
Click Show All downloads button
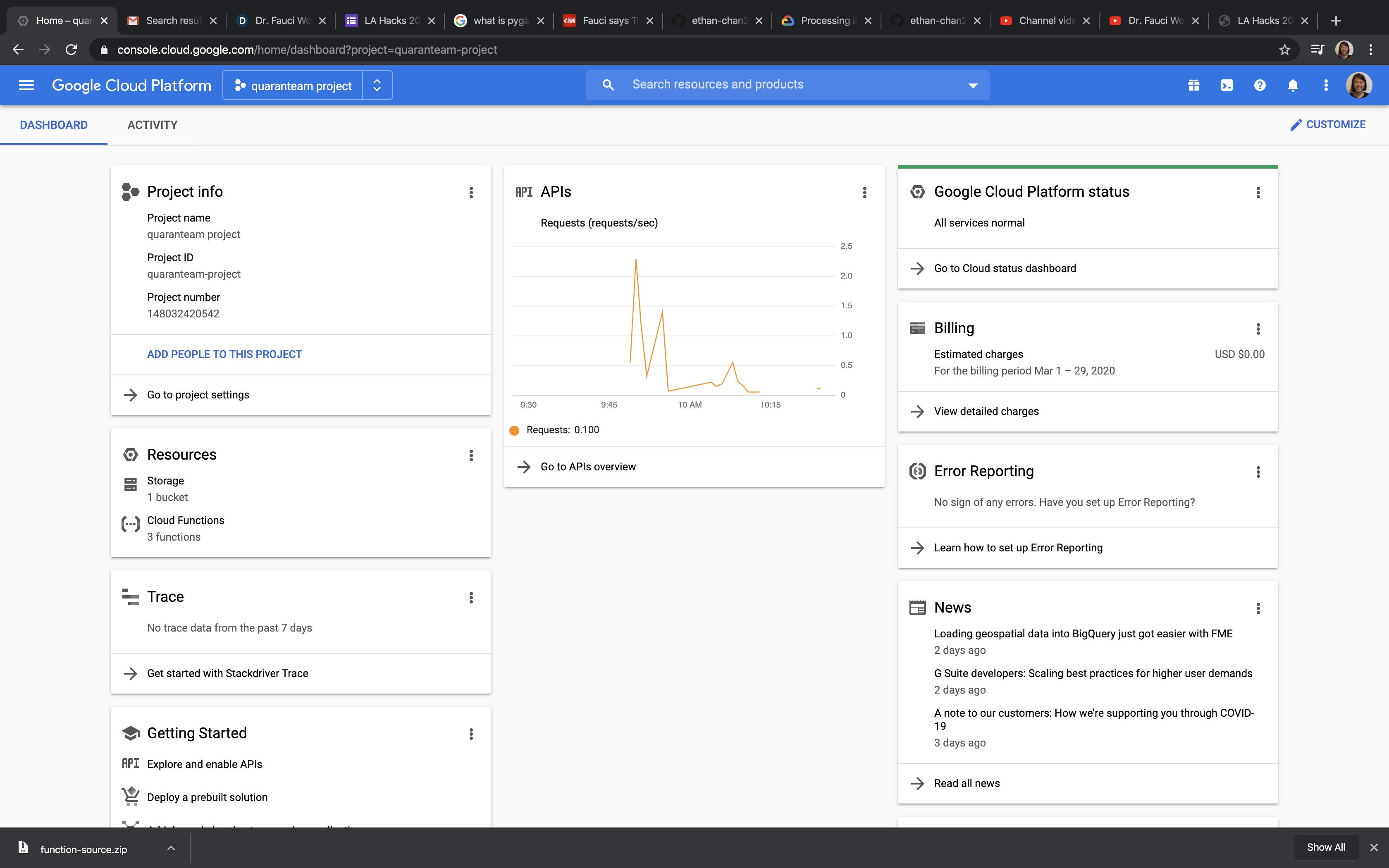pyautogui.click(x=1325, y=847)
